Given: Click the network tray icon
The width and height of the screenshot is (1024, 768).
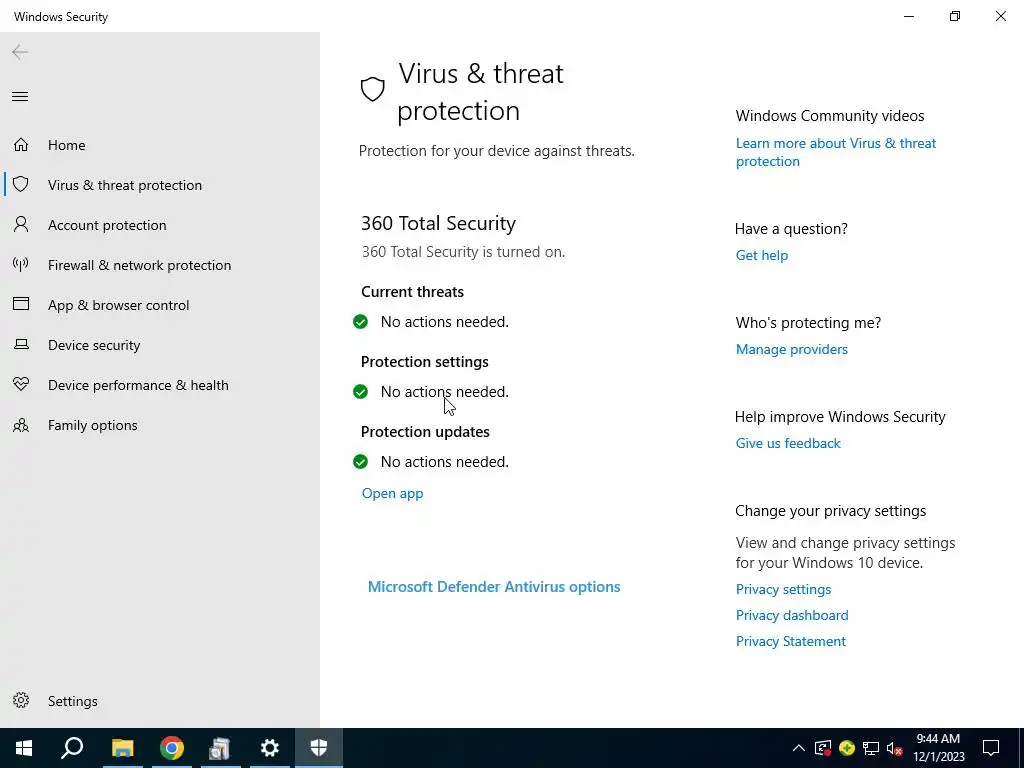Looking at the screenshot, I should point(871,748).
